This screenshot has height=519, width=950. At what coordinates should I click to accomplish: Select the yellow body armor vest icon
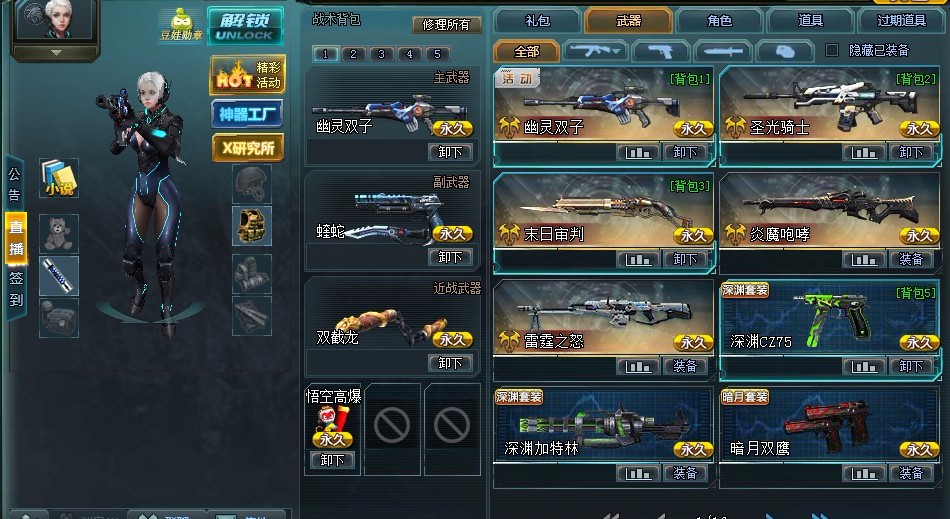pyautogui.click(x=251, y=225)
